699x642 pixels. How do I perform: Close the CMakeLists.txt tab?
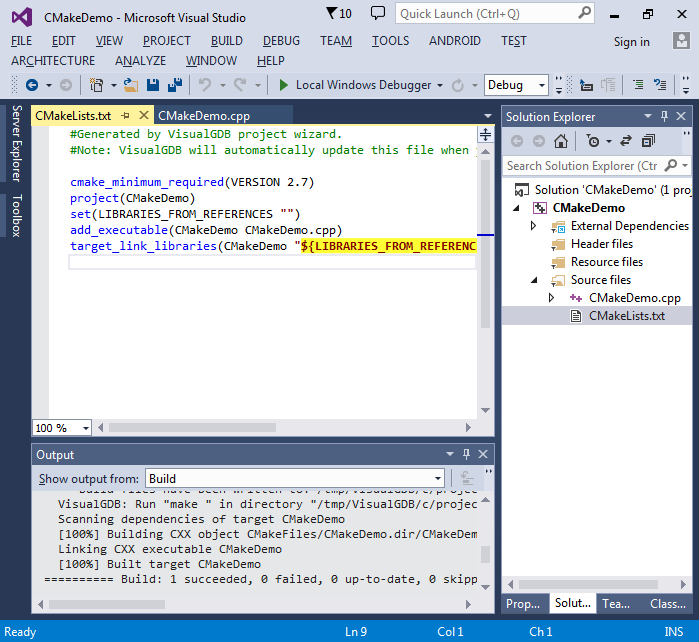coord(144,115)
